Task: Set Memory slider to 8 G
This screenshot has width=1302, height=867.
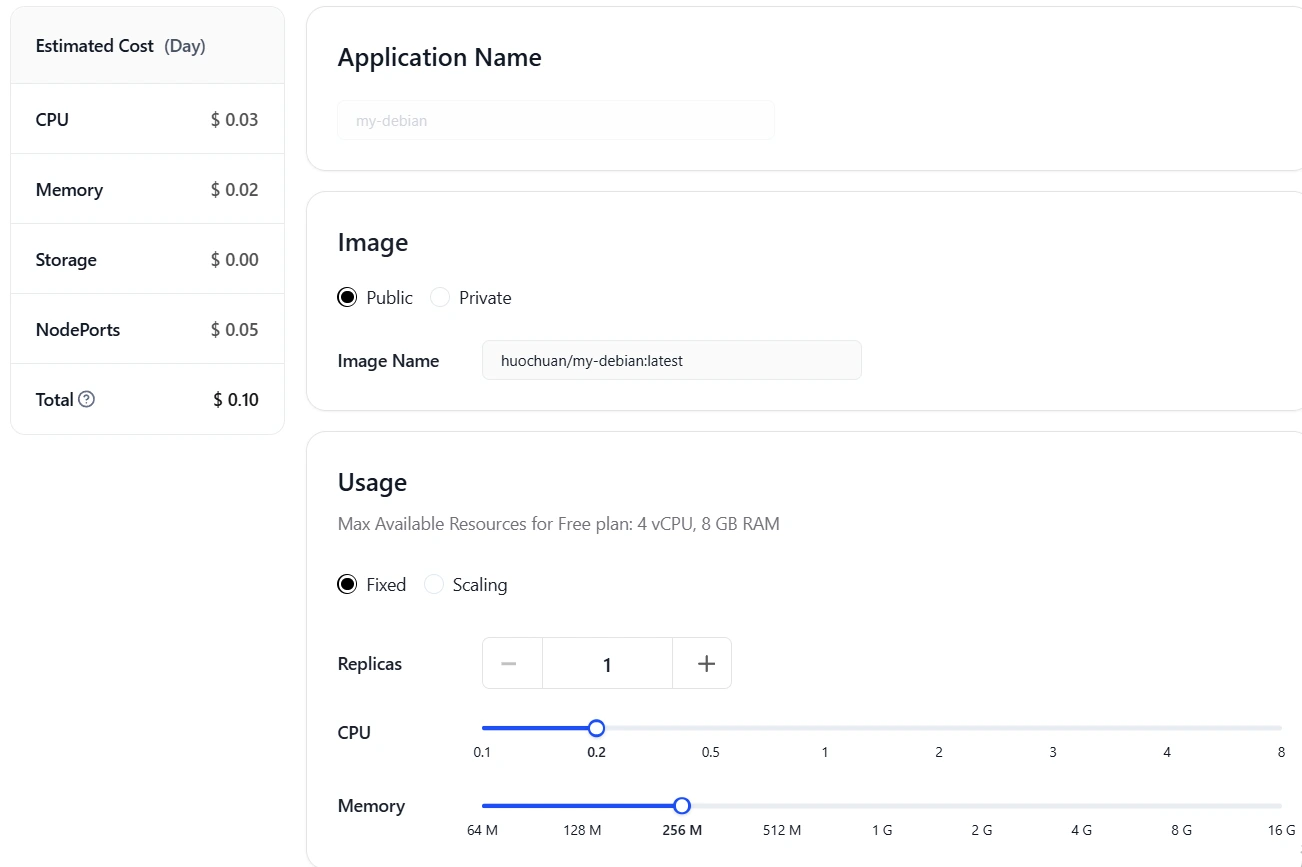Action: click(x=1182, y=806)
